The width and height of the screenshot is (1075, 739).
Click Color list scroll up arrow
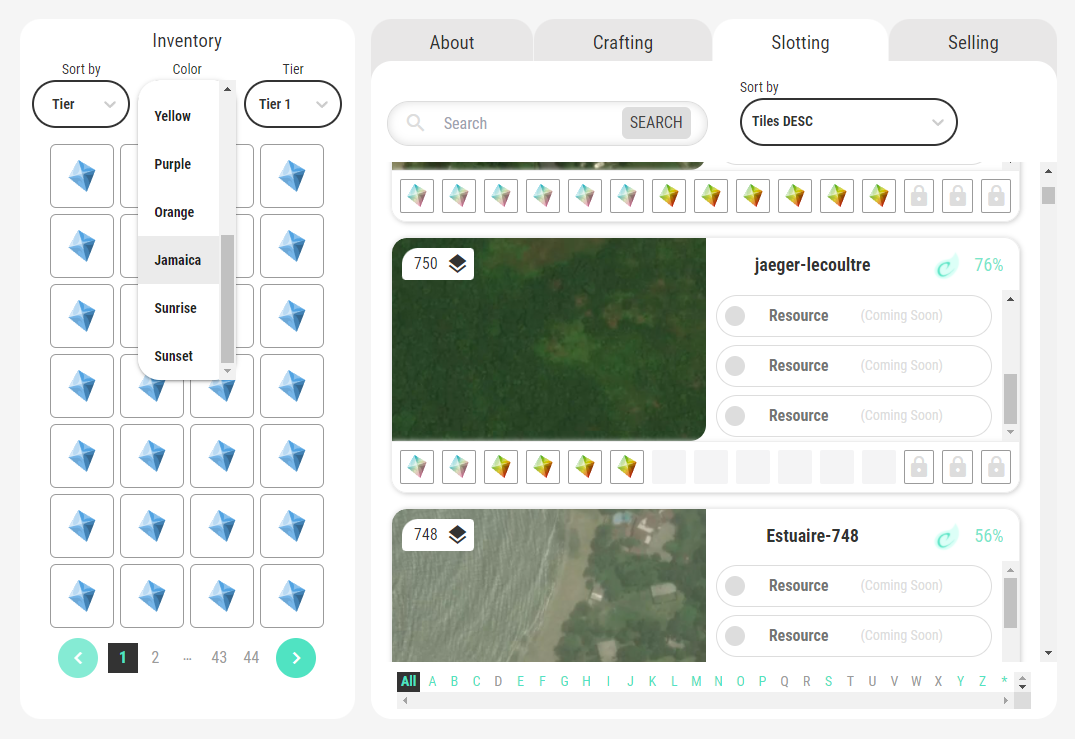pos(228,89)
